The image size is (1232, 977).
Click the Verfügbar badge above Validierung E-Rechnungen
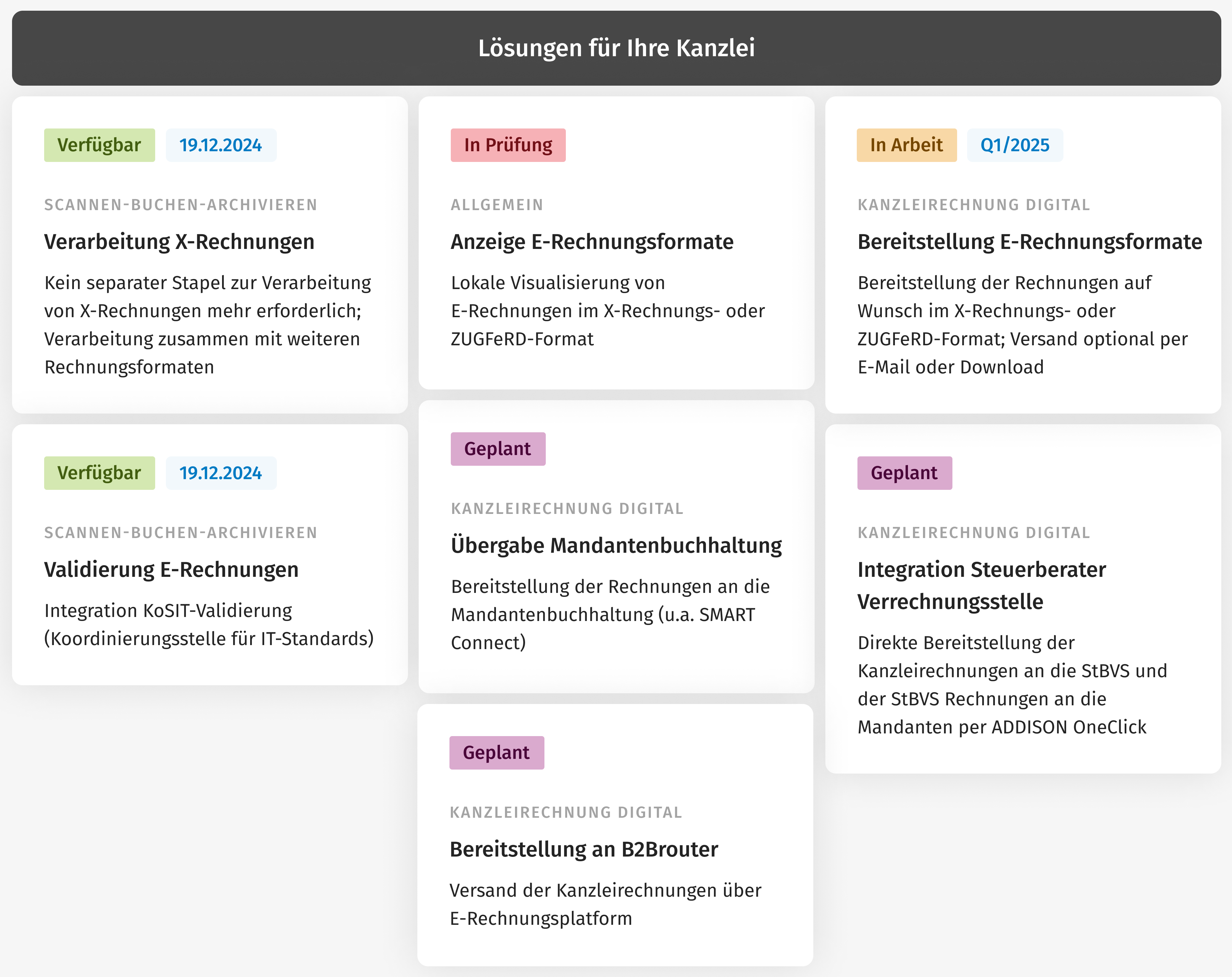tap(99, 473)
